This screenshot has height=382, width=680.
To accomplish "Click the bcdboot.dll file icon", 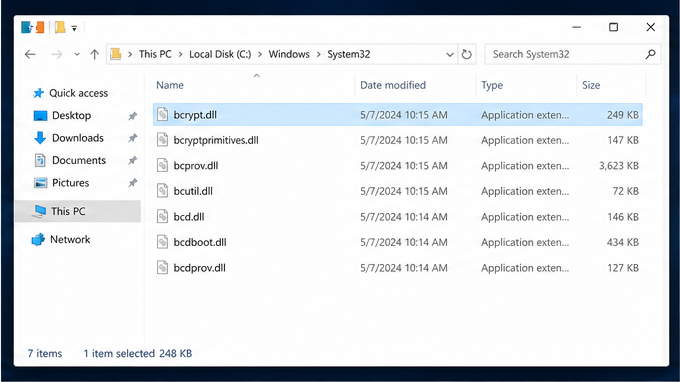I will (162, 242).
